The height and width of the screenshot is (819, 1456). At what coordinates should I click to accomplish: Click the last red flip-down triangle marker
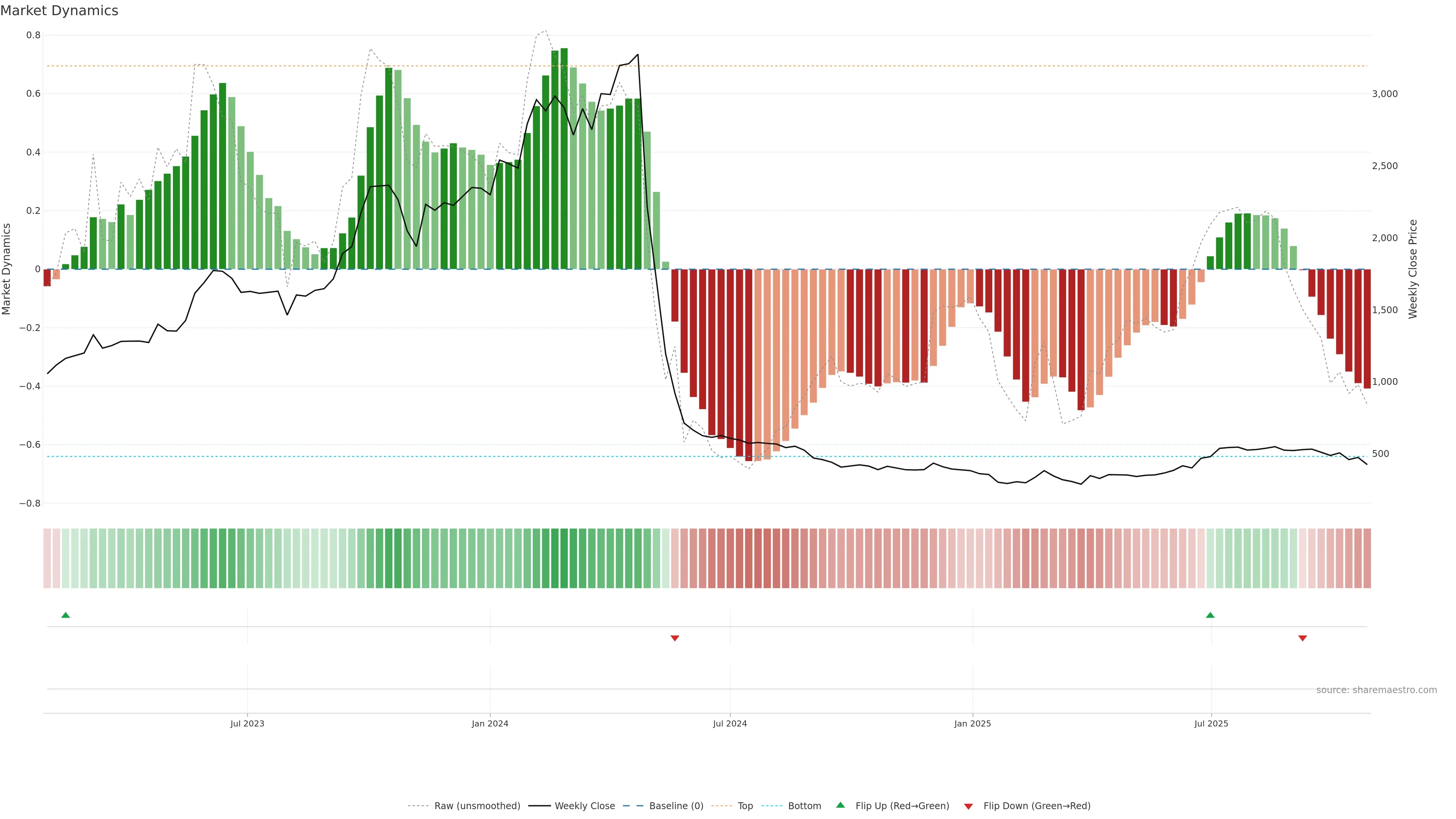1302,638
